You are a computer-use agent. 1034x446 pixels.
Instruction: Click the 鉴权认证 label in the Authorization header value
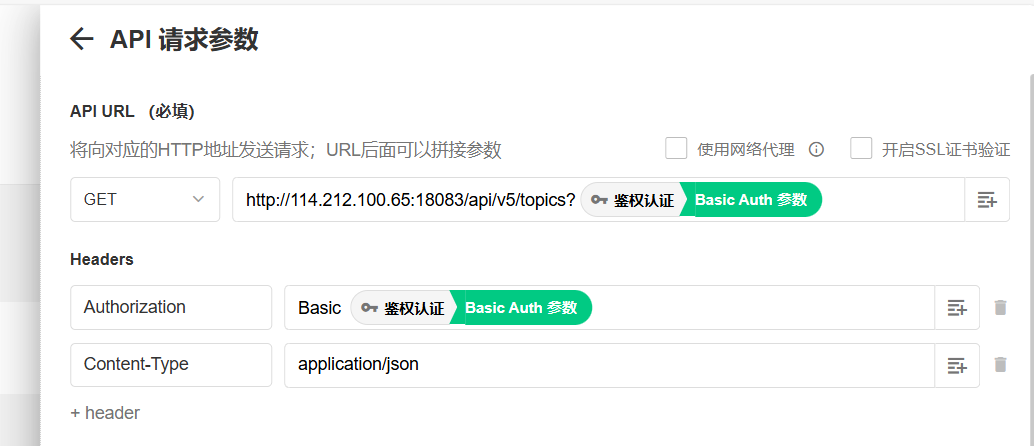[414, 308]
